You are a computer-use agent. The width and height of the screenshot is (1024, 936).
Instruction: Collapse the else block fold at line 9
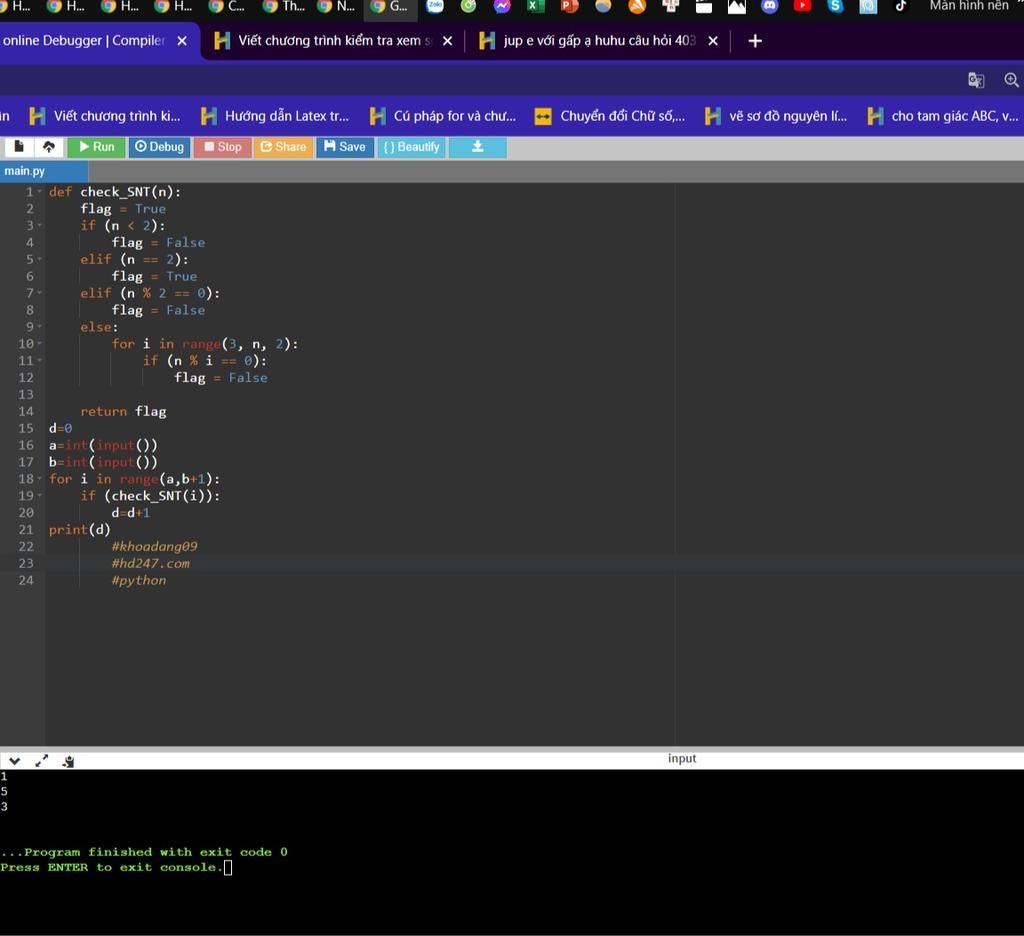(x=39, y=327)
